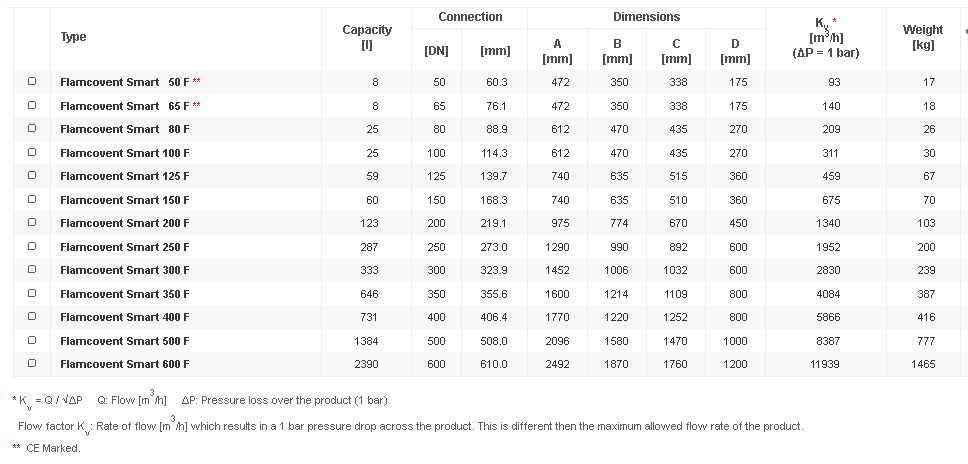Select the Flamcovent Smart 500 F product name
968x464 pixels.
pos(124,341)
